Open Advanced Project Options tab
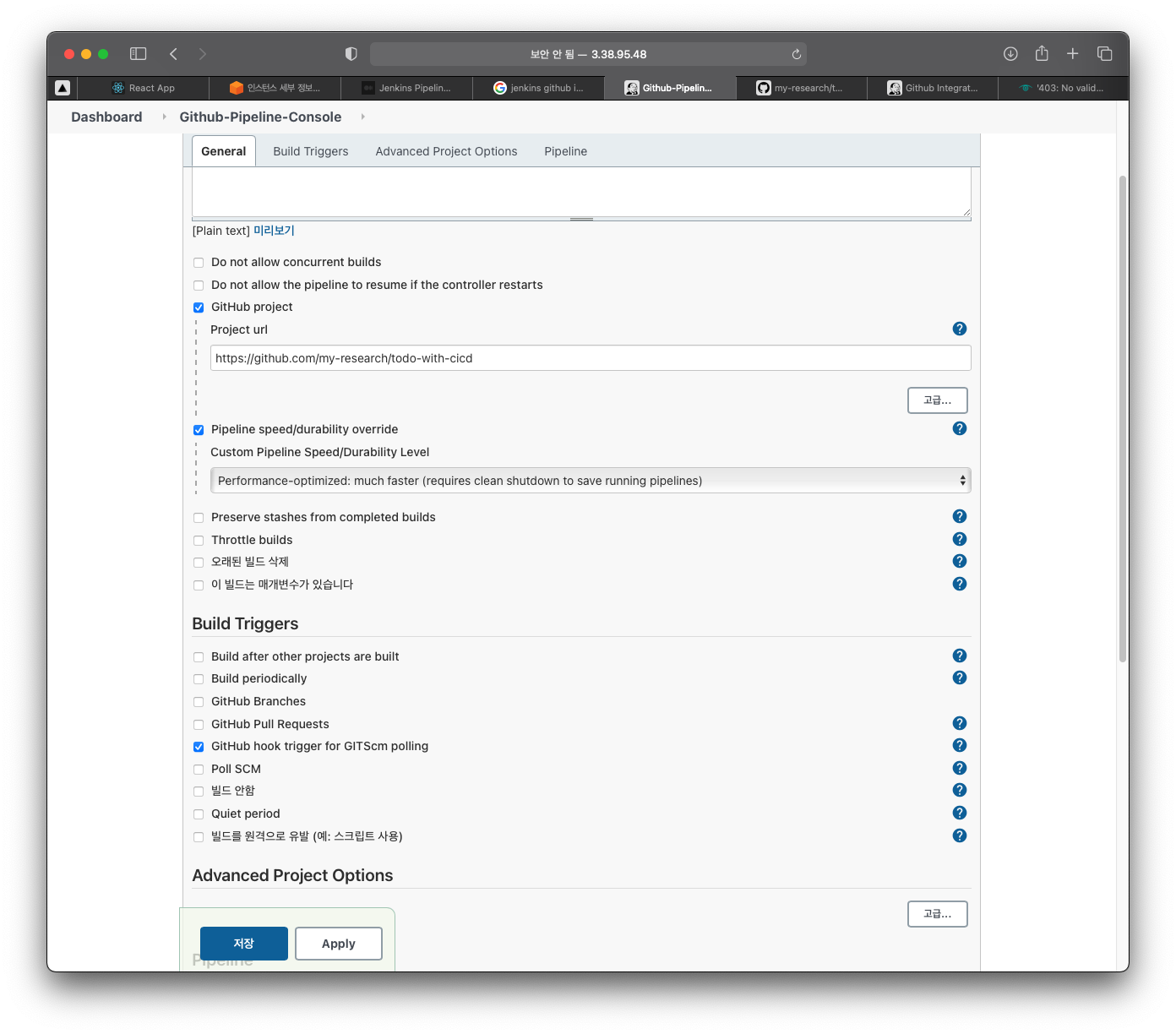 pos(446,151)
